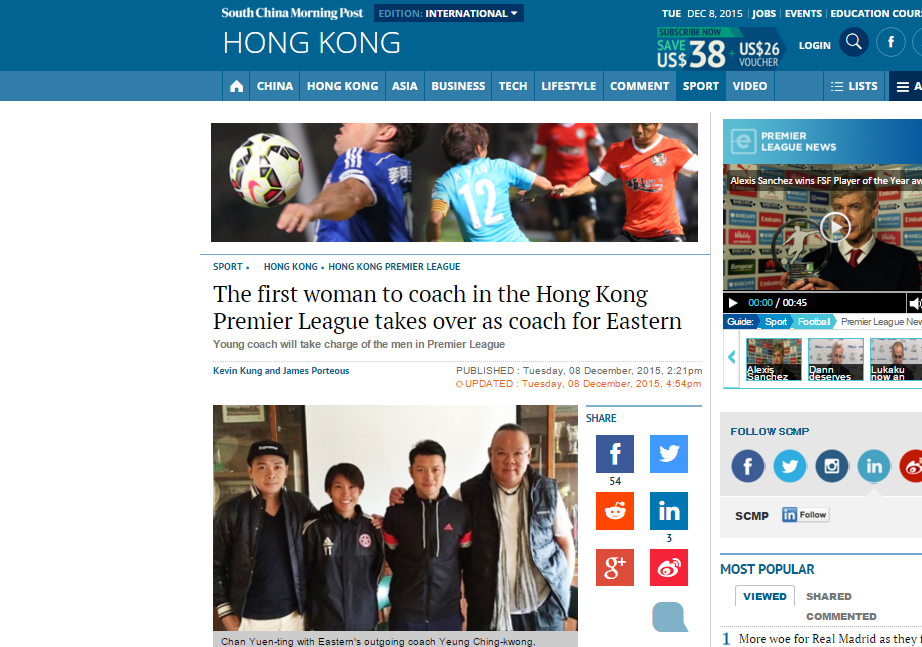Click the home icon in navigation bar
922x647 pixels.
tap(236, 86)
